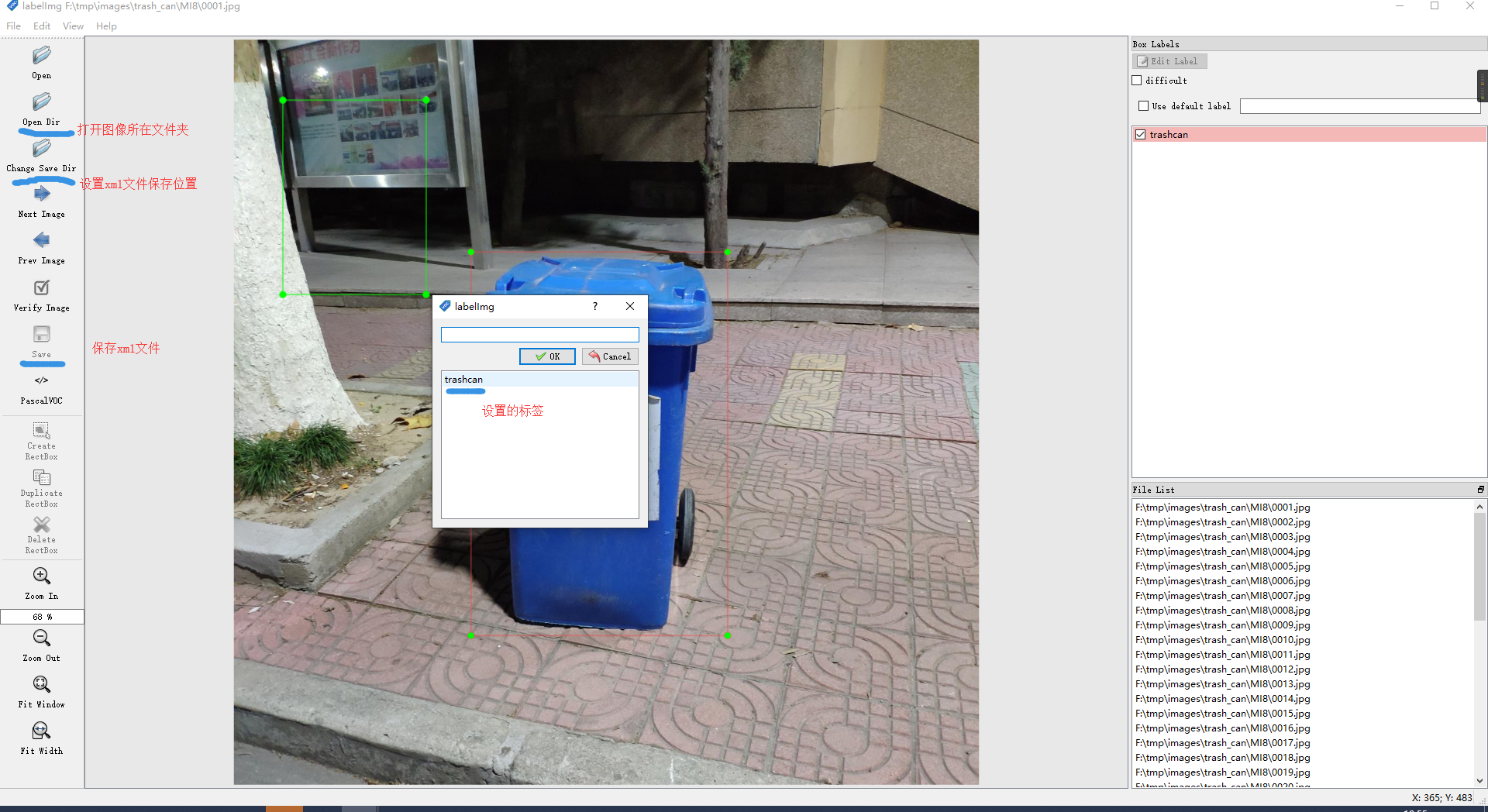Click the File List scroll up arrow
The height and width of the screenshot is (812, 1488).
[1480, 507]
